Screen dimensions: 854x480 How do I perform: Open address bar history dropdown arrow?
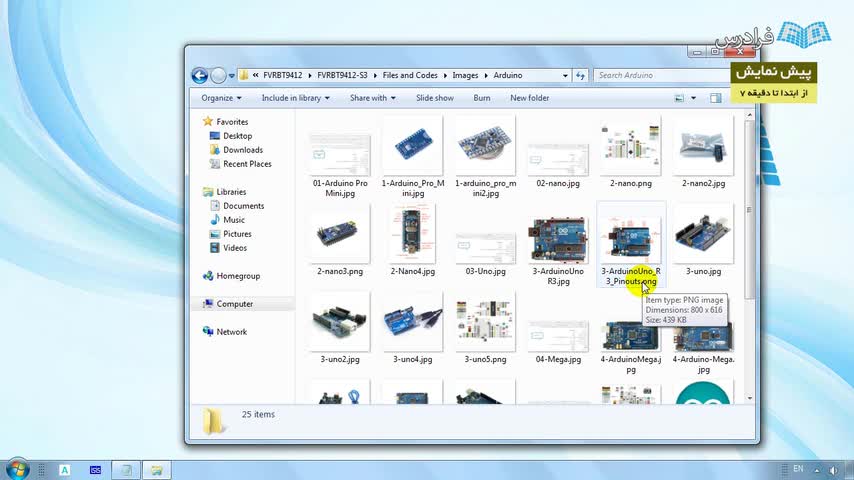coord(565,76)
